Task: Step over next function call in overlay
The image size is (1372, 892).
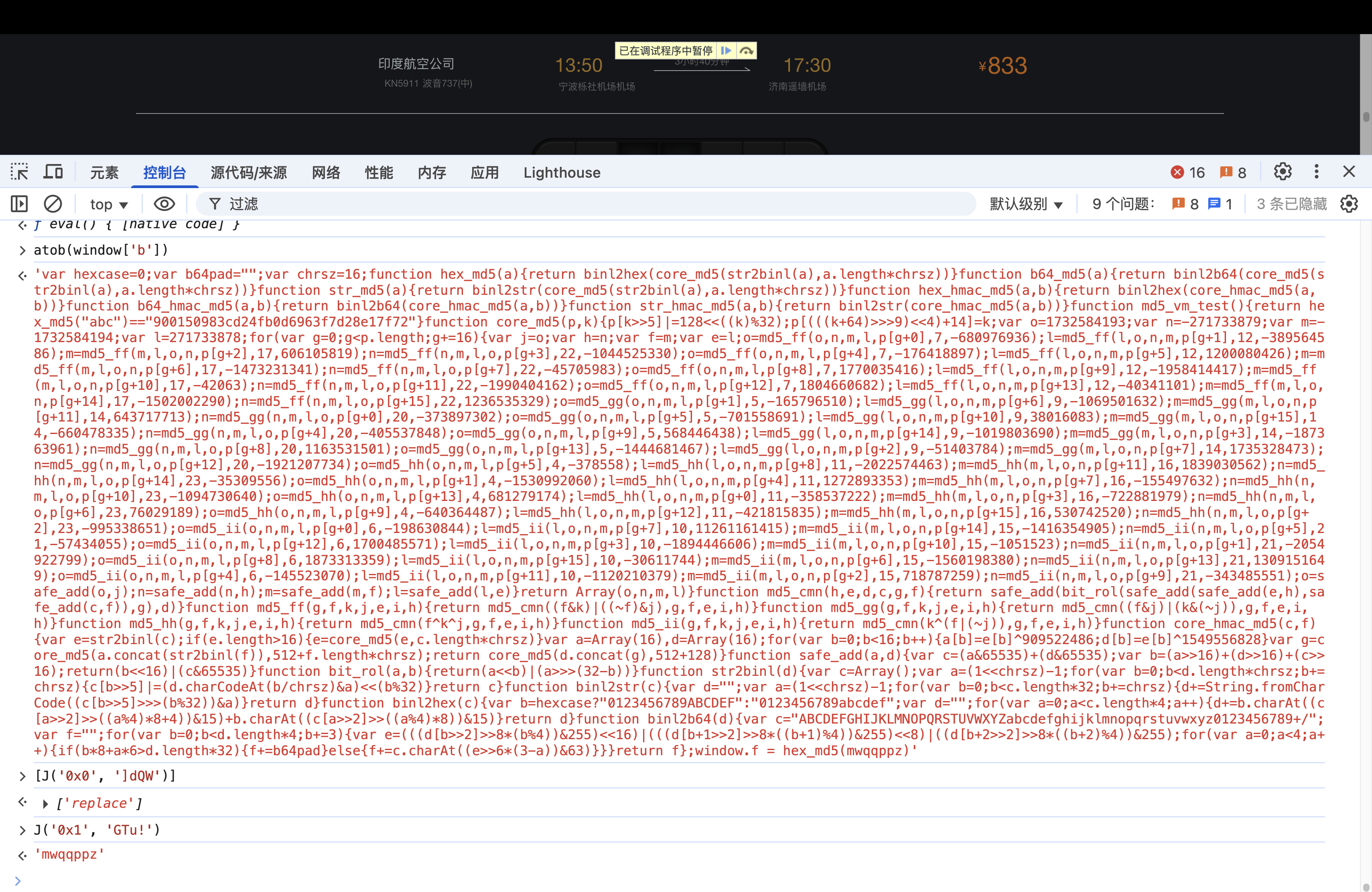Action: point(747,51)
